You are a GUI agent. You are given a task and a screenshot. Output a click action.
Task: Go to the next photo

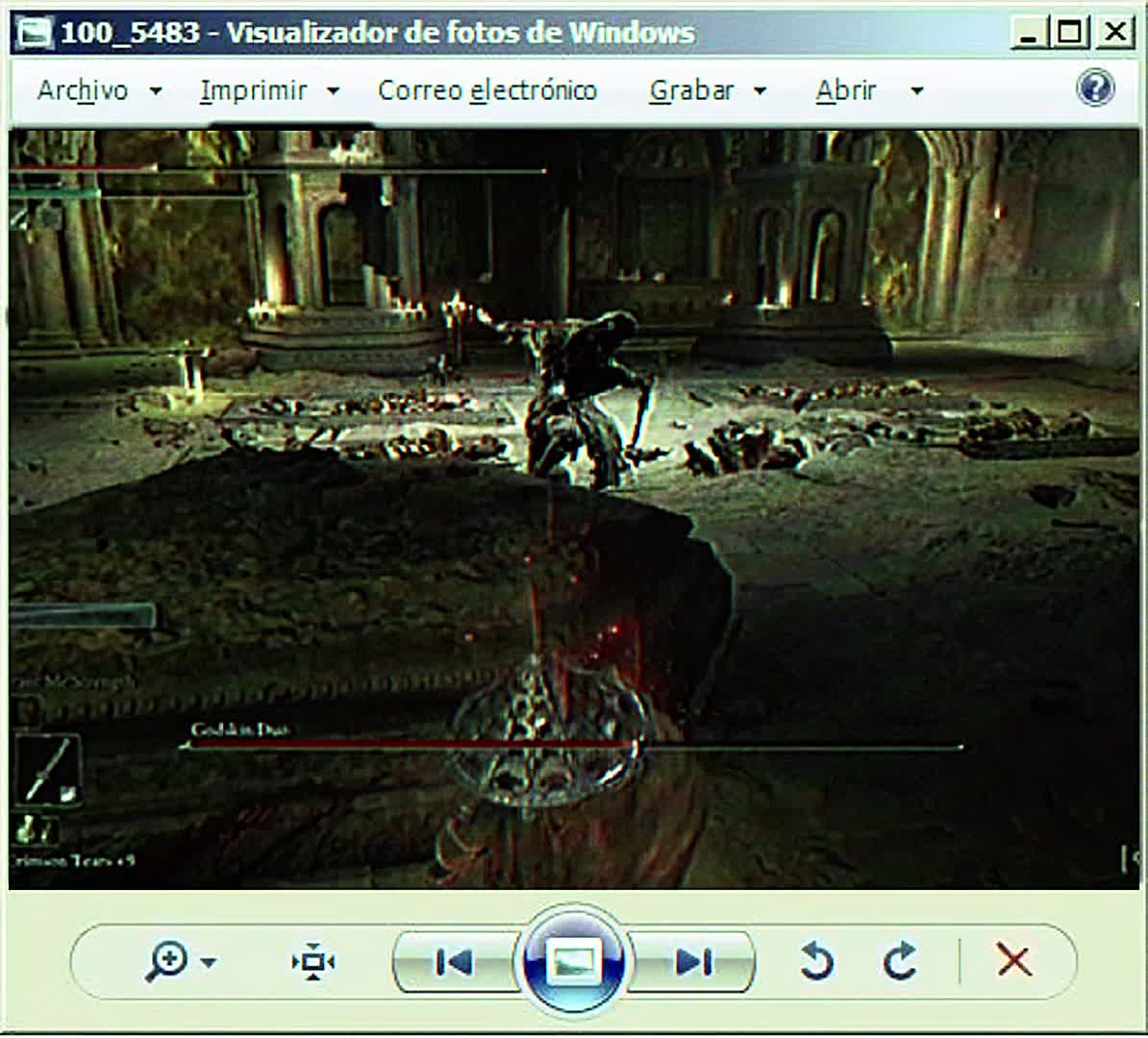coord(692,962)
